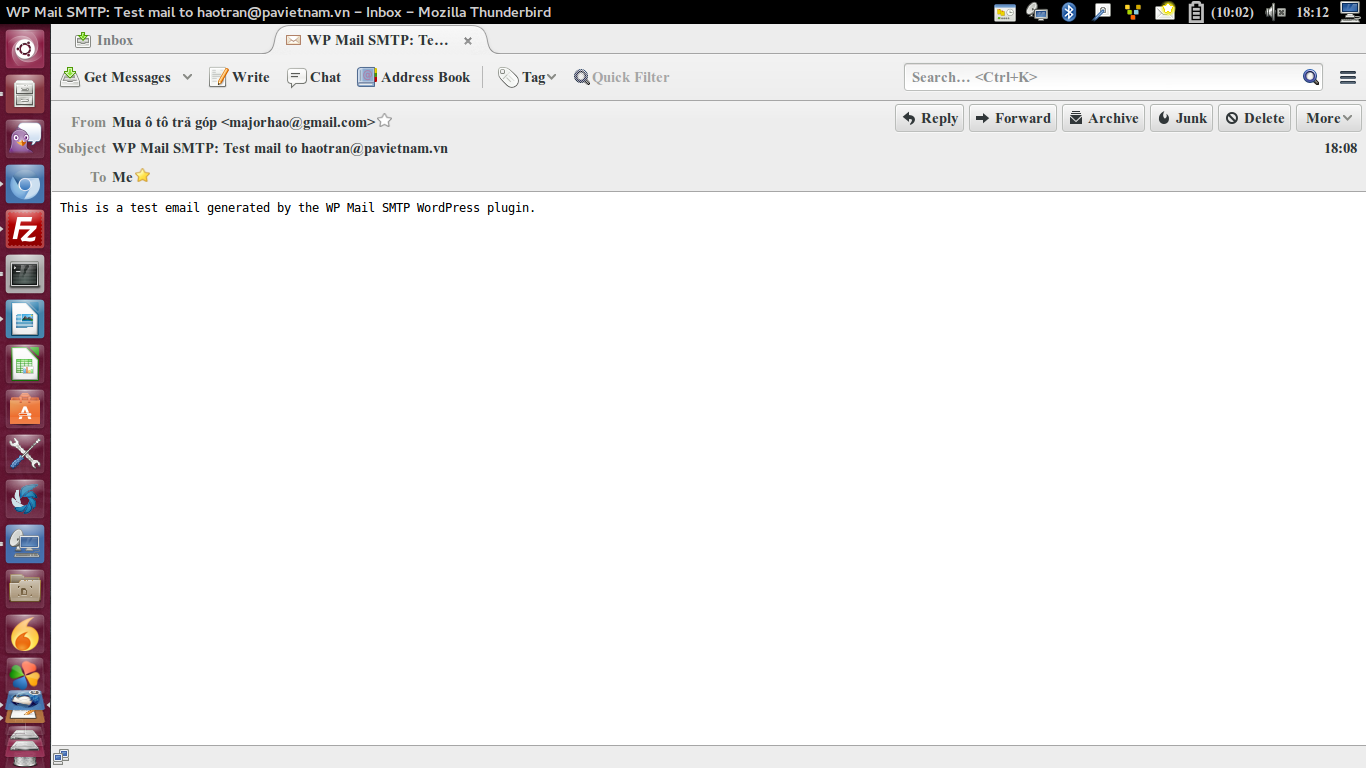
Task: Open System Settings wrench icon
Action: (x=25, y=454)
